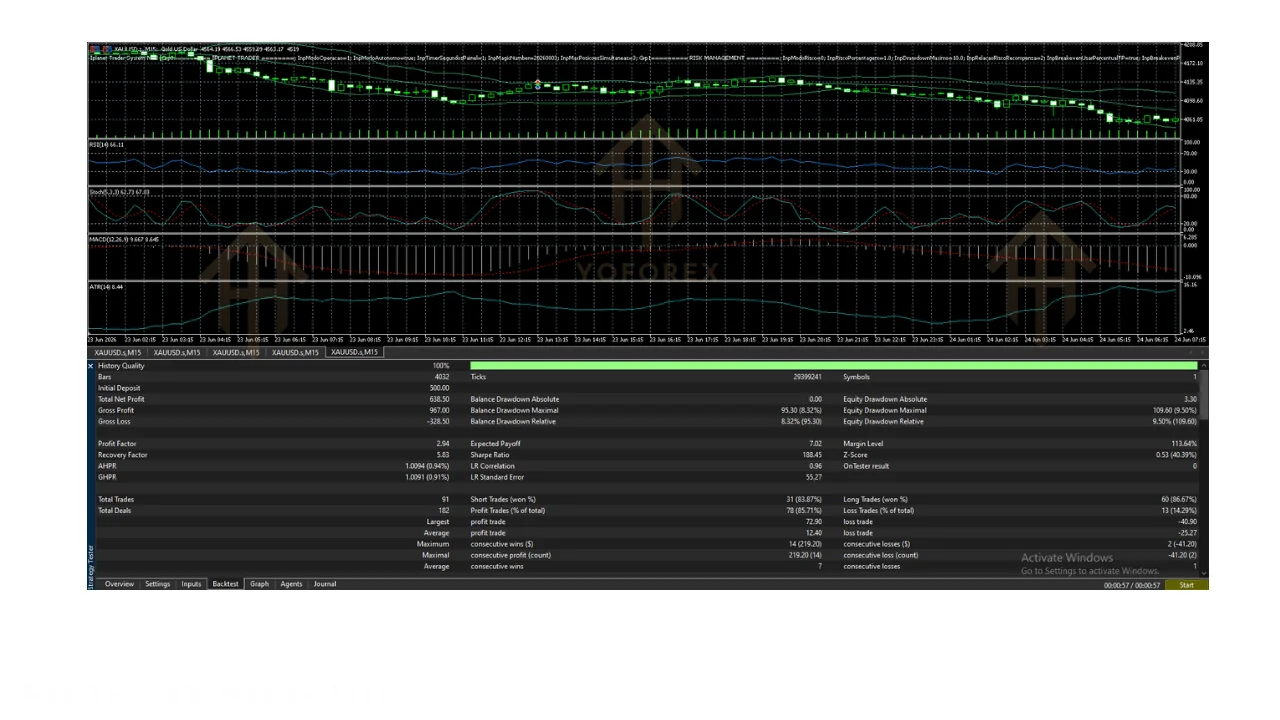Screen dimensions: 1280x720
Task: Select AHPR value 1.0094 (0.94%)
Action: [x=427, y=466]
